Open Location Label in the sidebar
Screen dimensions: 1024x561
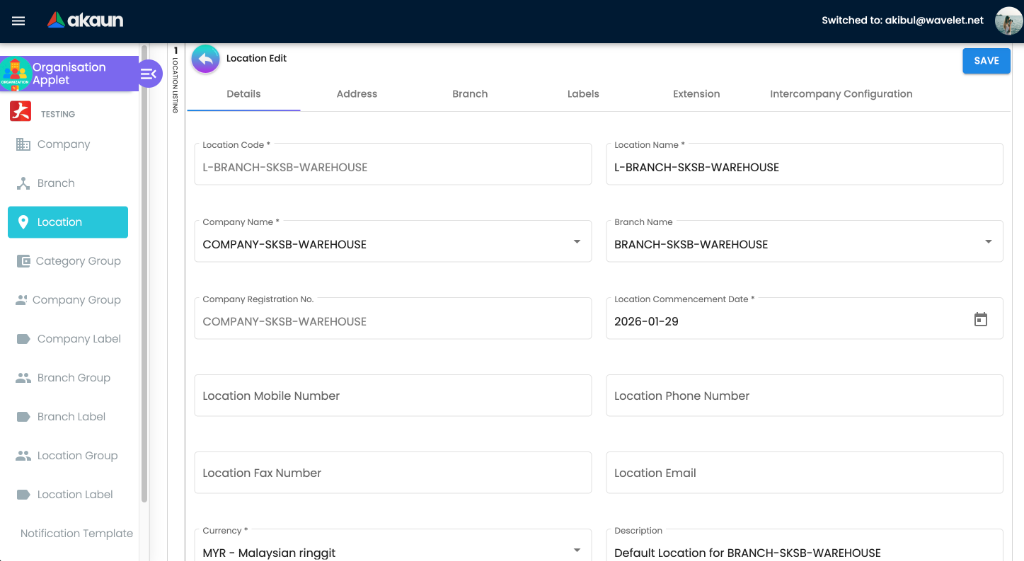coord(68,494)
